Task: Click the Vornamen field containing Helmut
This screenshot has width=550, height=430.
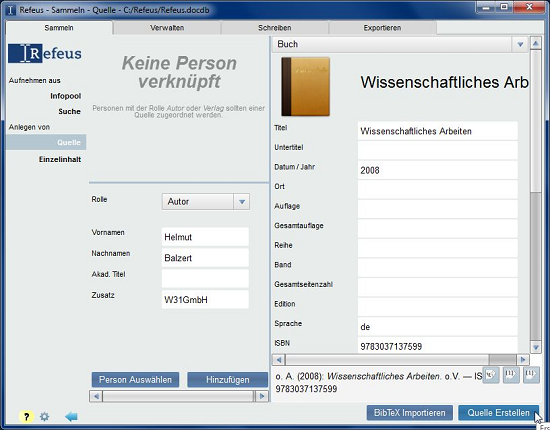Action: (205, 237)
